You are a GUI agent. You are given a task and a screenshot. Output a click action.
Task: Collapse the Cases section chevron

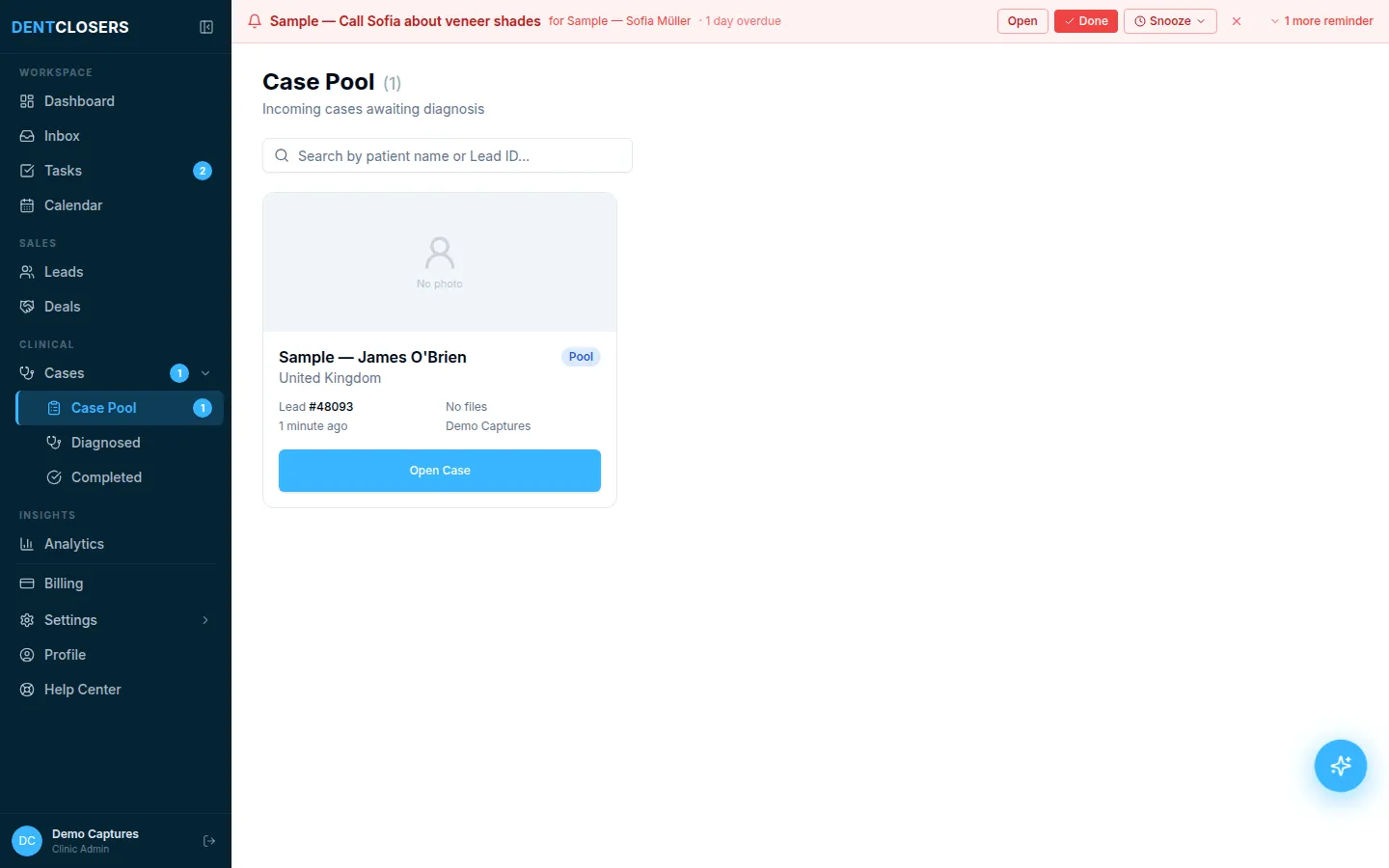pyautogui.click(x=205, y=373)
